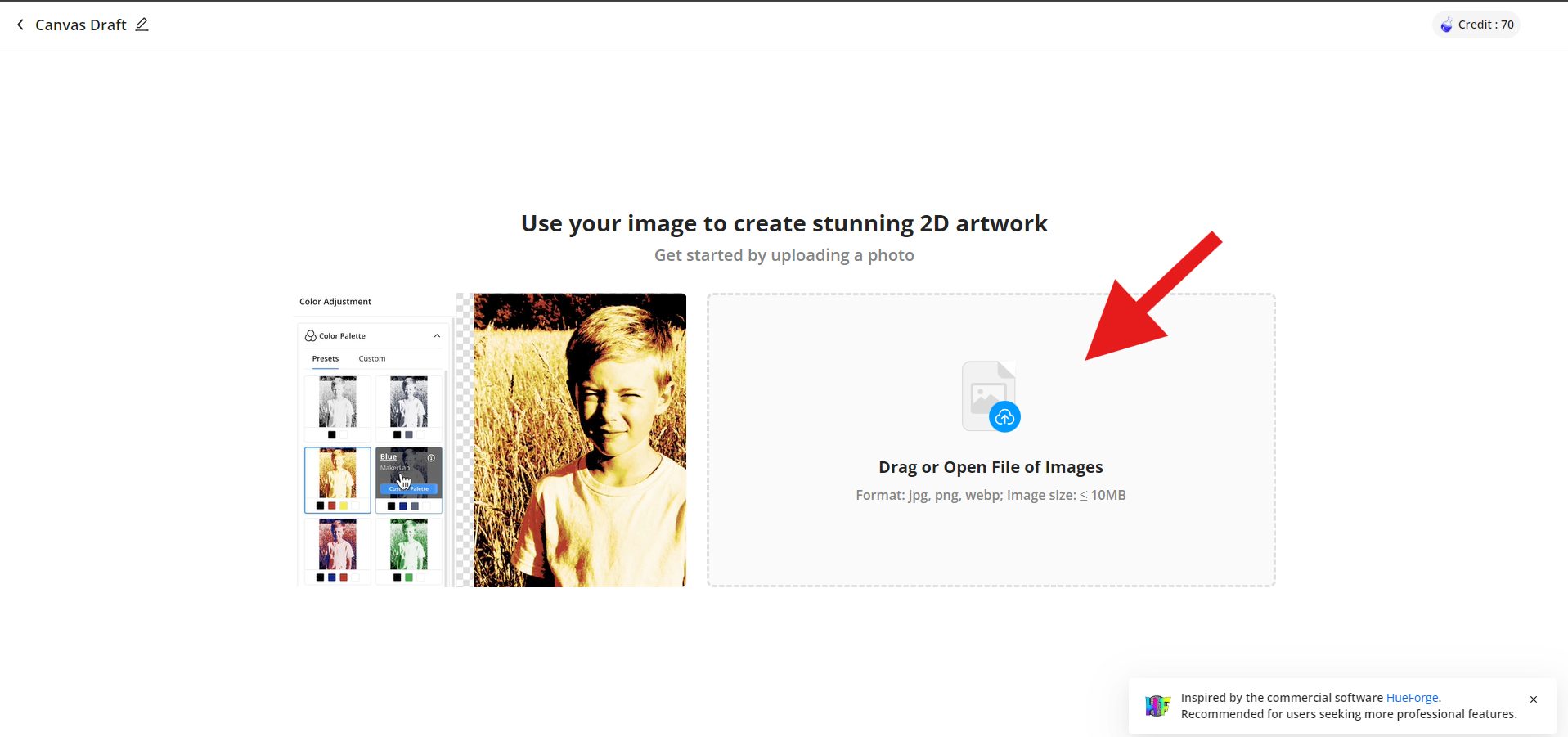Image resolution: width=1568 pixels, height=737 pixels.
Task: Select the yellow swatch under the sepia preset
Action: pos(344,506)
